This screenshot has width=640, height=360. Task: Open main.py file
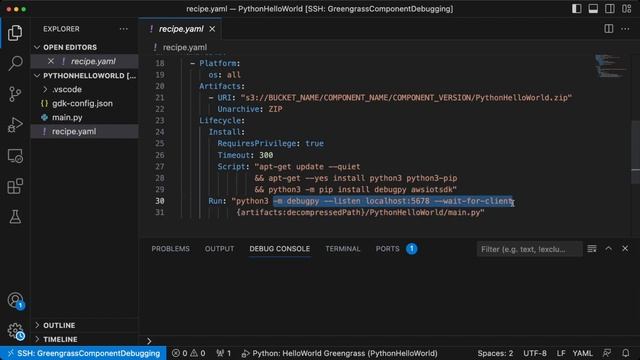tap(84, 118)
